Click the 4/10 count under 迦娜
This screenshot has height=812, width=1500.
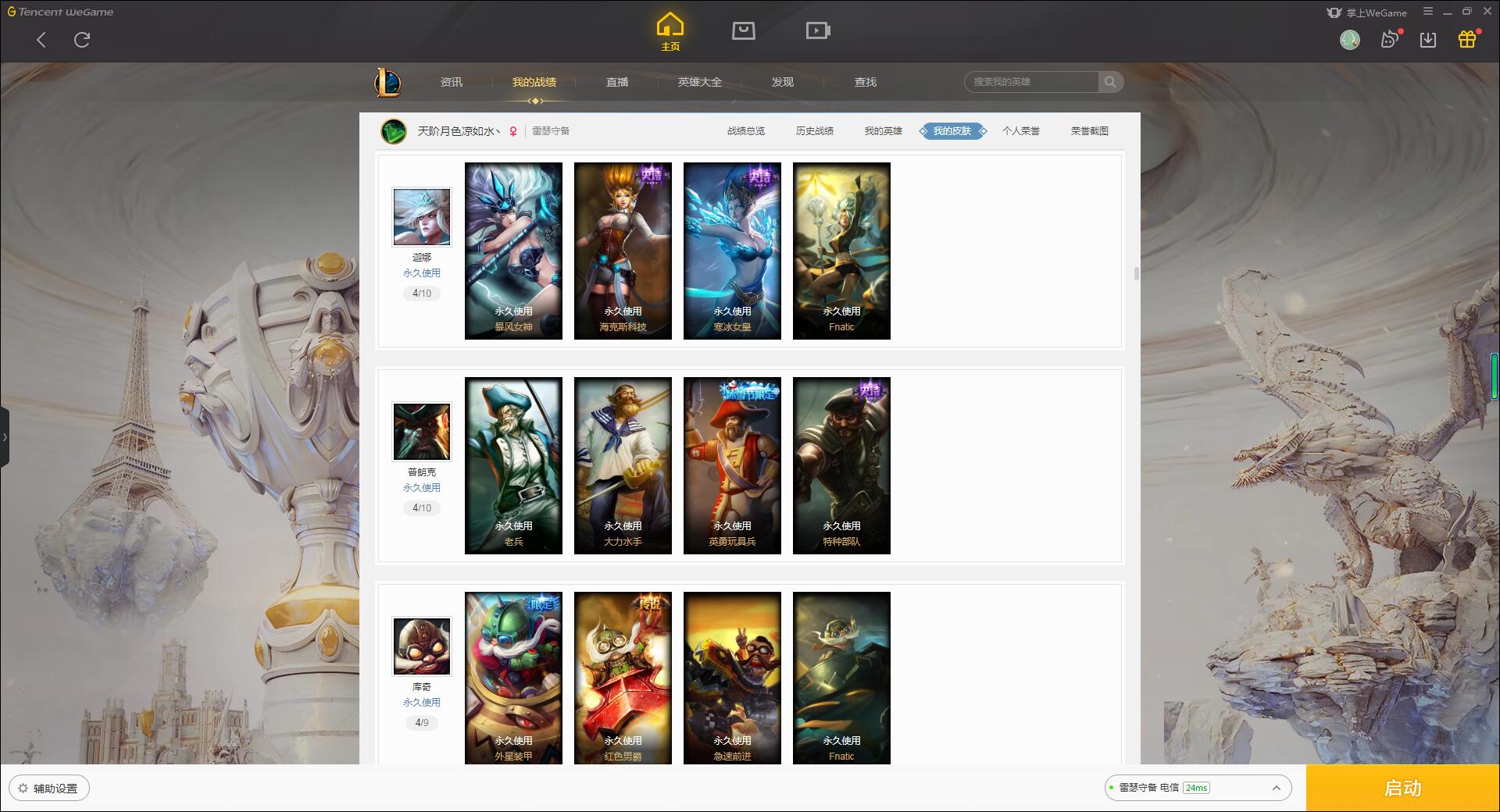pyautogui.click(x=422, y=294)
